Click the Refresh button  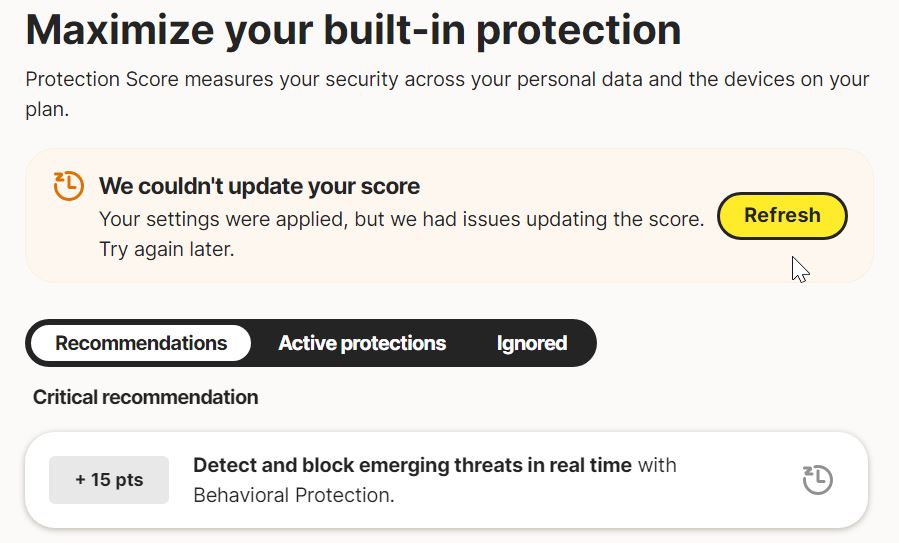click(x=782, y=216)
